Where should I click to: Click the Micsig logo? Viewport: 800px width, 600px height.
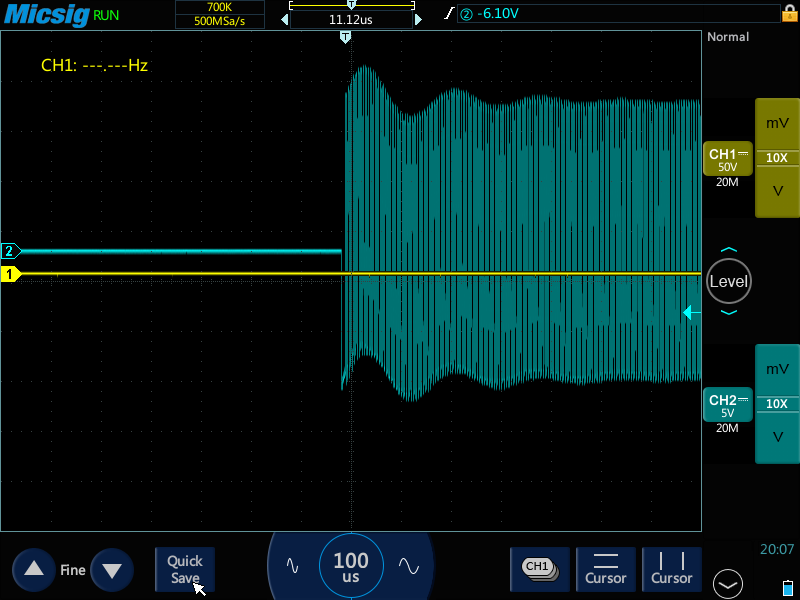point(47,14)
